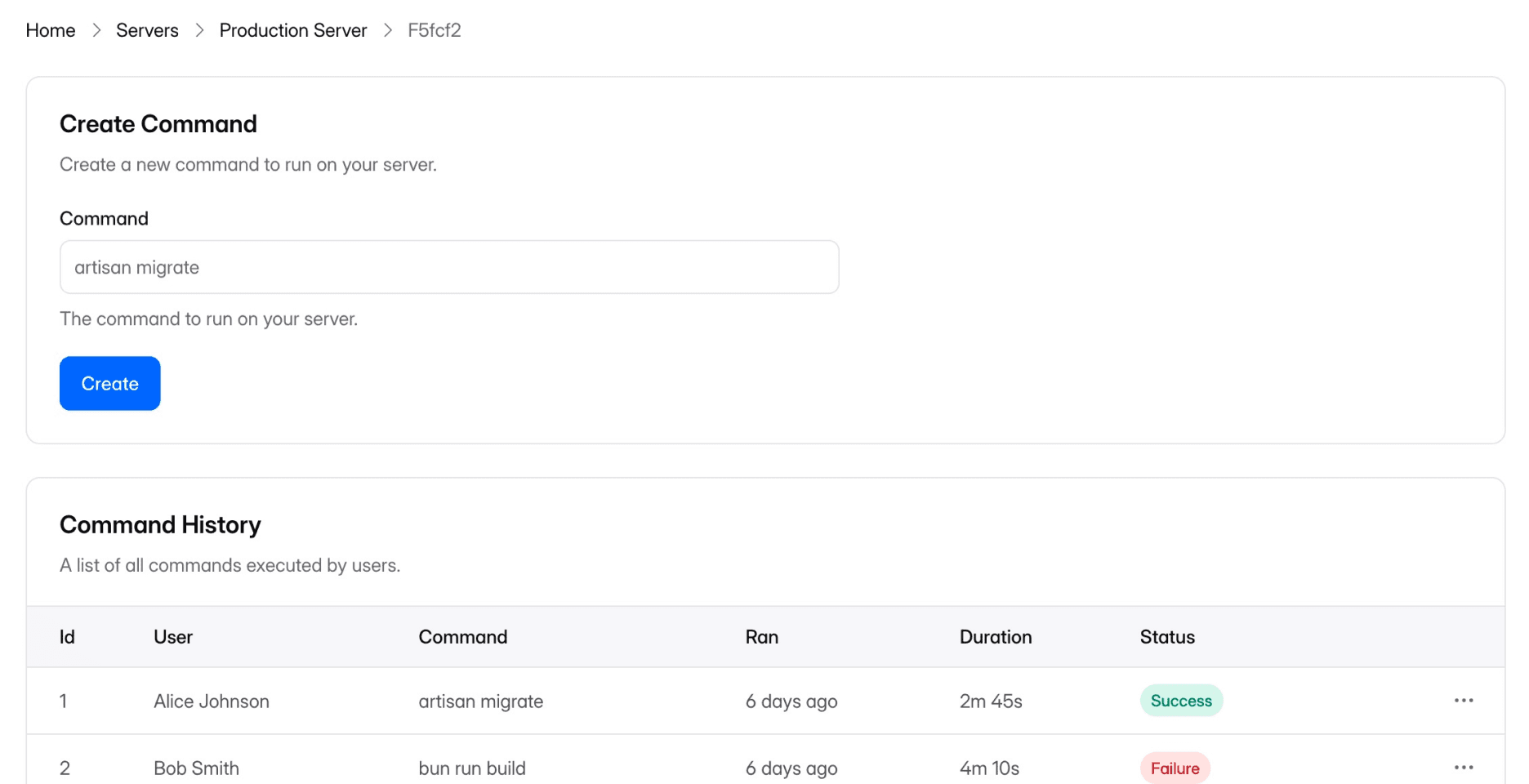
Task: Click the Ran column header
Action: (x=761, y=637)
